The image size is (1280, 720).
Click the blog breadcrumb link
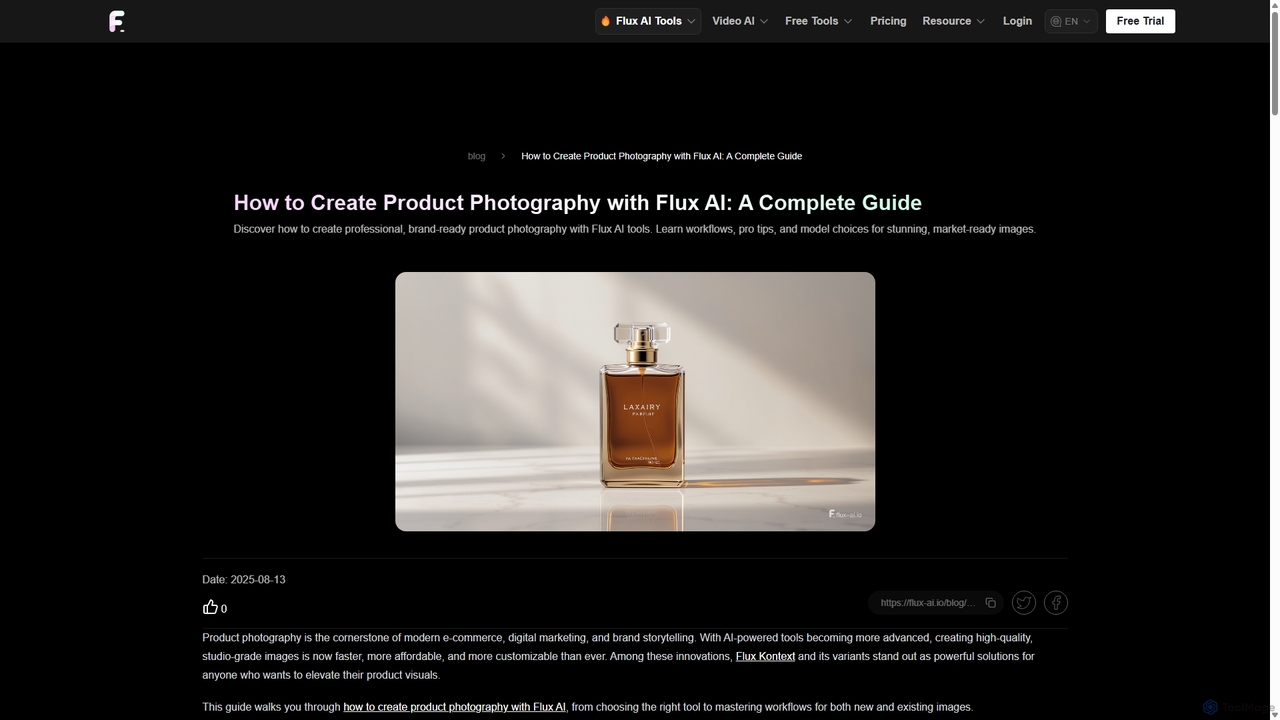476,156
